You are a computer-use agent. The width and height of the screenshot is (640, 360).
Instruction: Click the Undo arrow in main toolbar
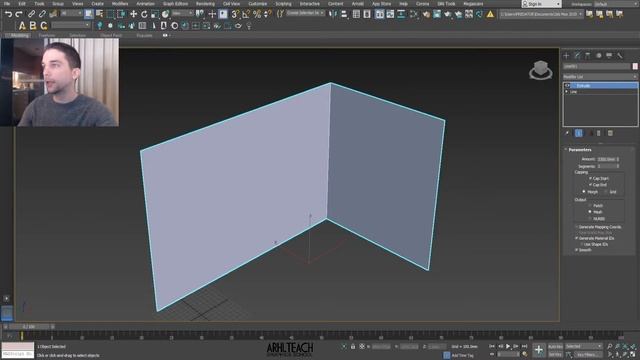(9, 14)
